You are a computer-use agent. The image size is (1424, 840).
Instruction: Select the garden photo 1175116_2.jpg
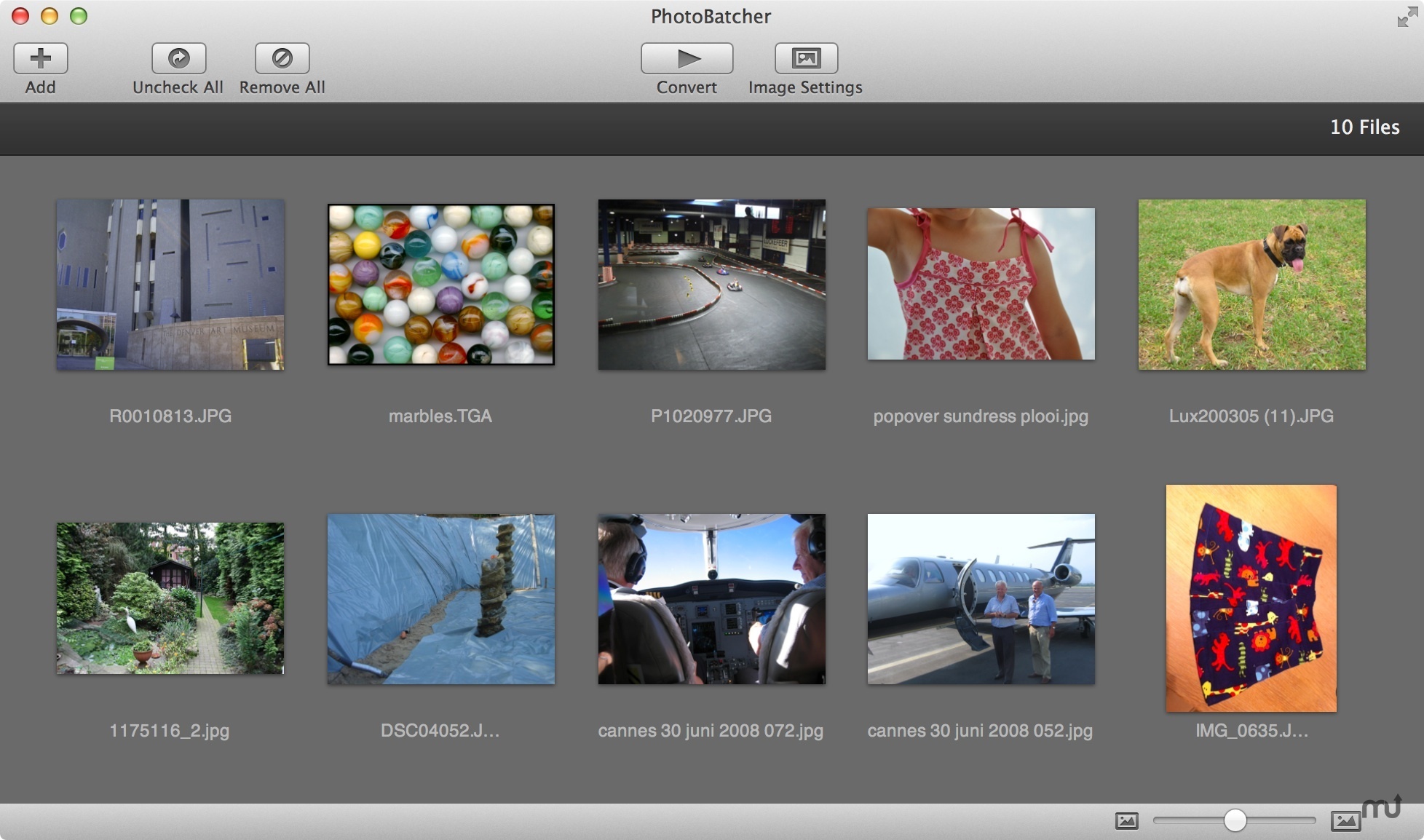pyautogui.click(x=170, y=598)
